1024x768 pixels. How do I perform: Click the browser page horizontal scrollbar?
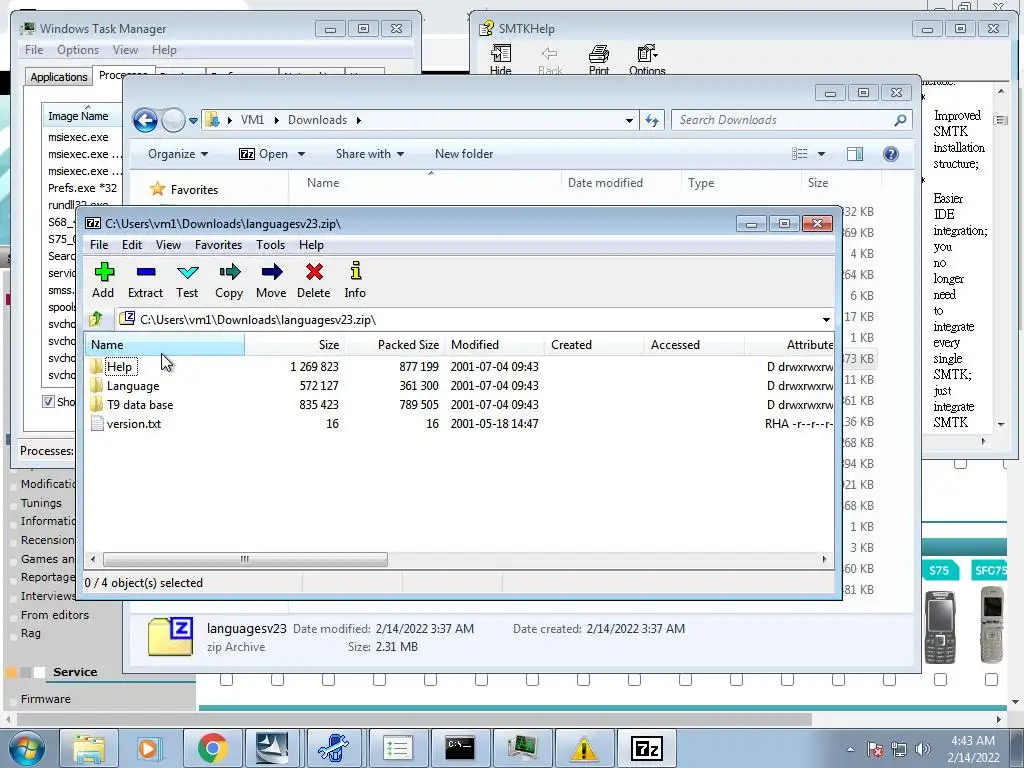tap(414, 719)
